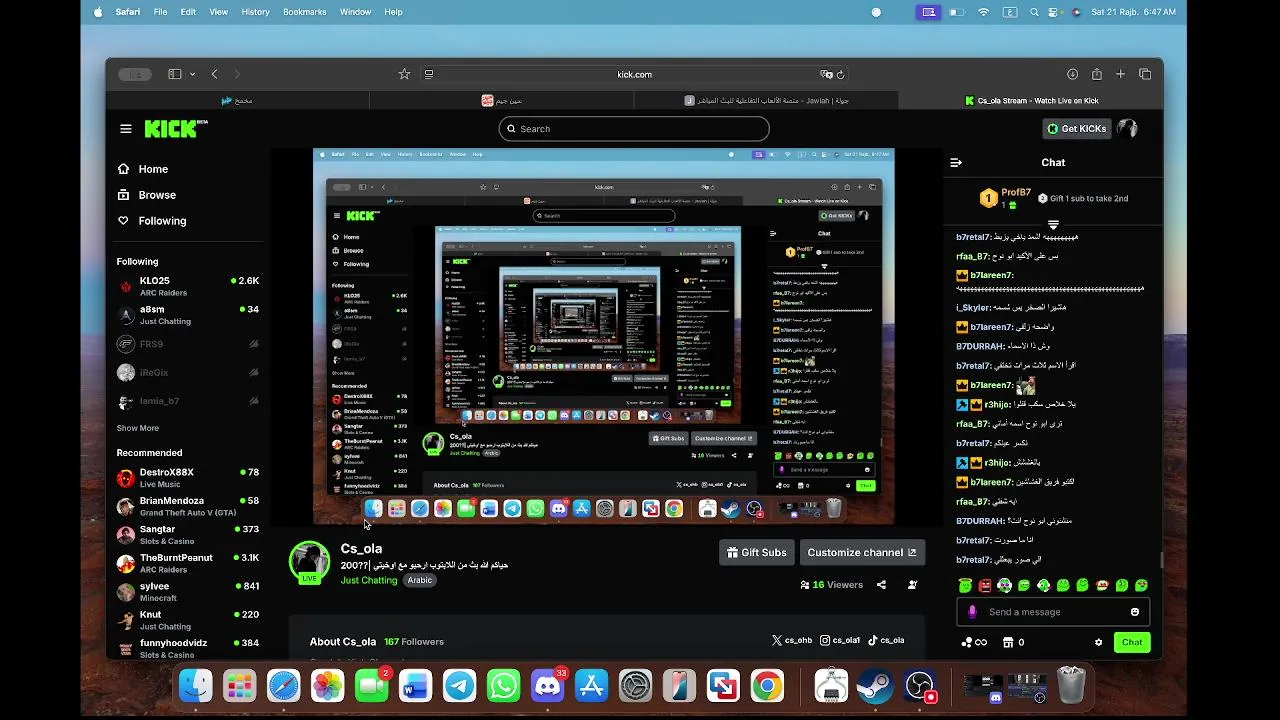The image size is (1280, 720).
Task: Open cs_ola1 Instagram link
Action: point(840,640)
